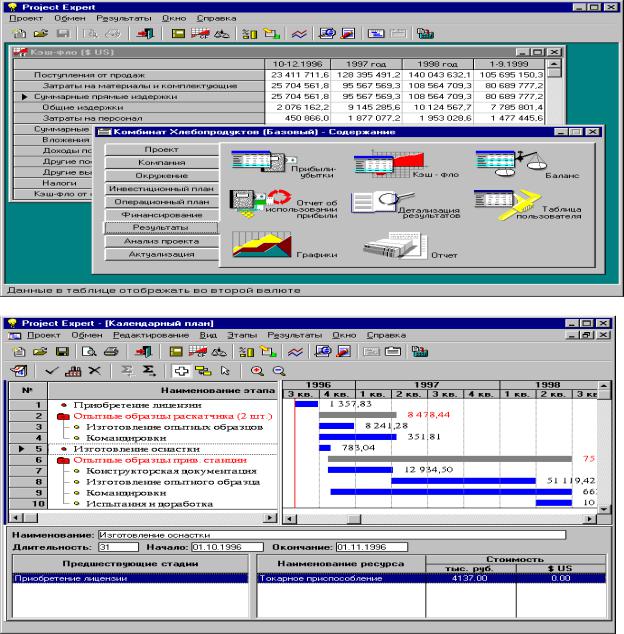Click open folder icon in upper window toolbar
624x634 pixels.
(40, 34)
